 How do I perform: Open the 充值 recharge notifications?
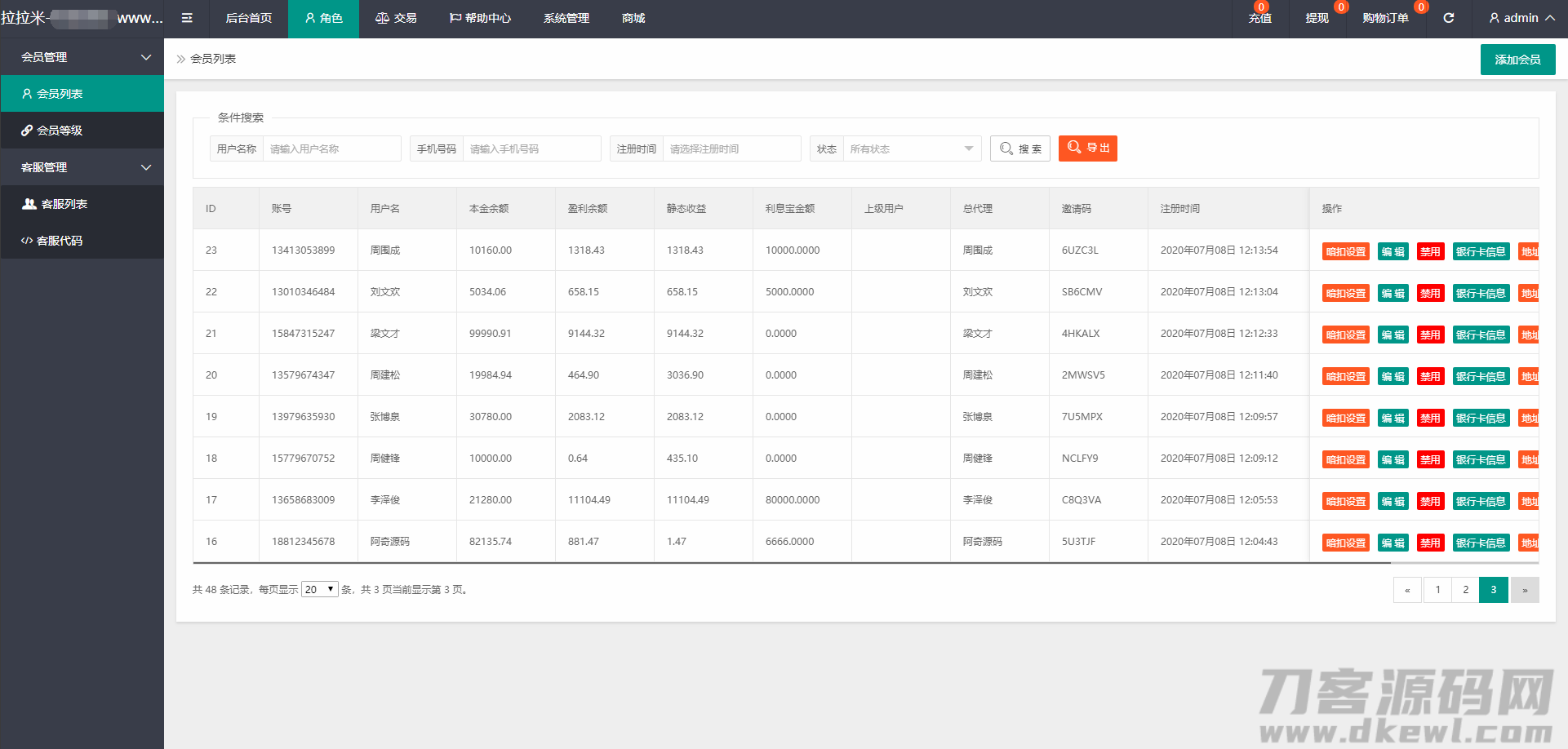pyautogui.click(x=1259, y=18)
